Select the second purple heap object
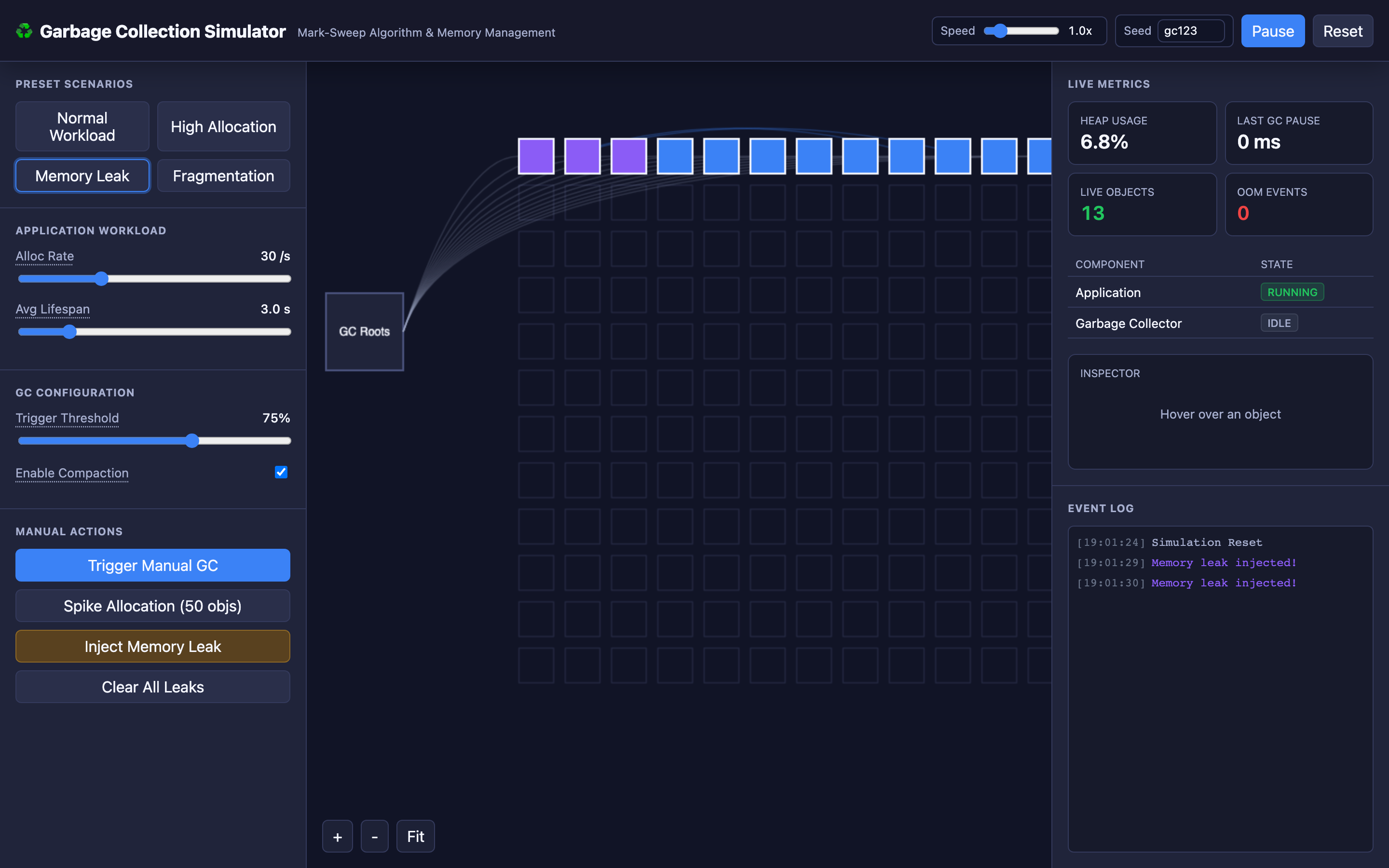The image size is (1389, 868). (583, 156)
